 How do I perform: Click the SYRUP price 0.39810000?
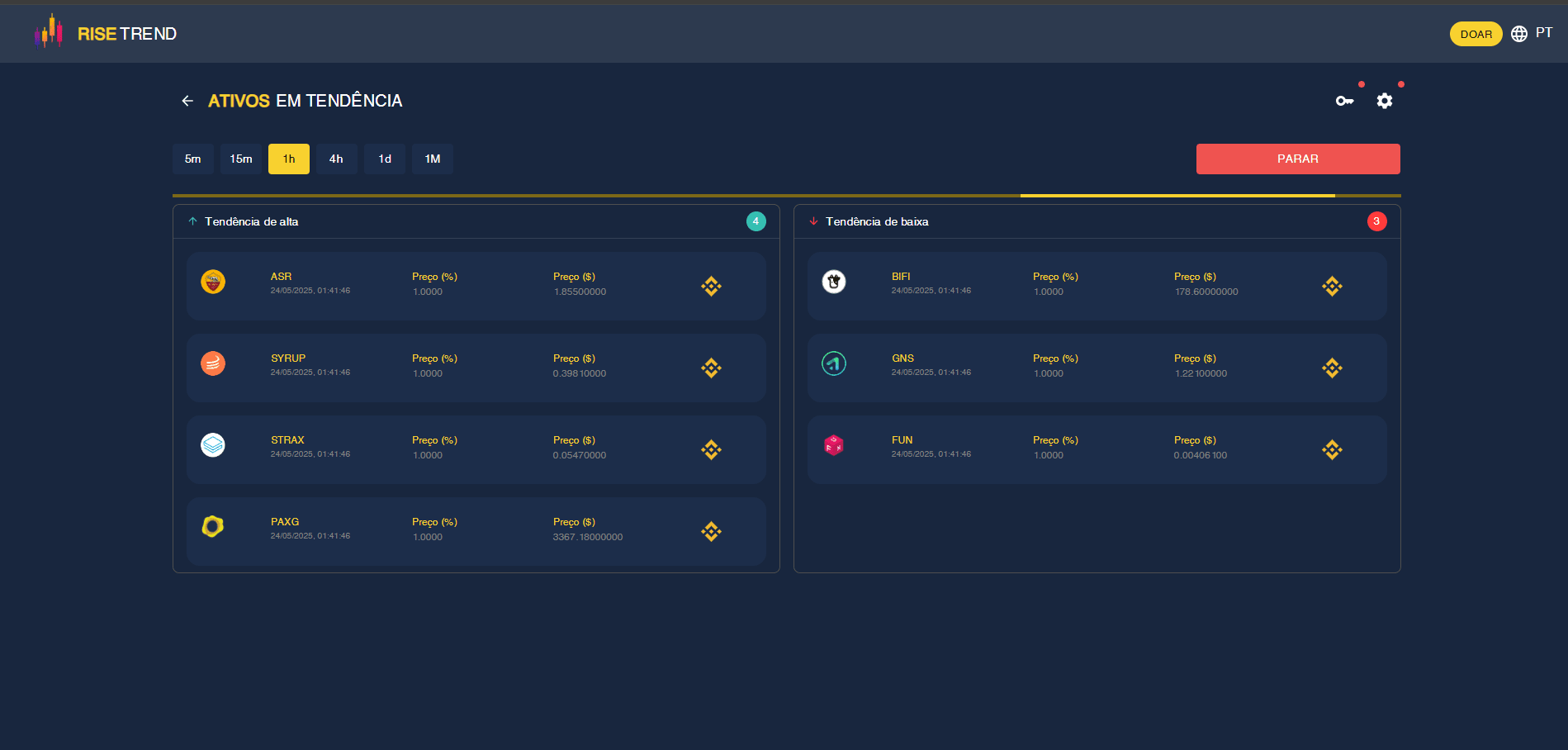click(580, 373)
